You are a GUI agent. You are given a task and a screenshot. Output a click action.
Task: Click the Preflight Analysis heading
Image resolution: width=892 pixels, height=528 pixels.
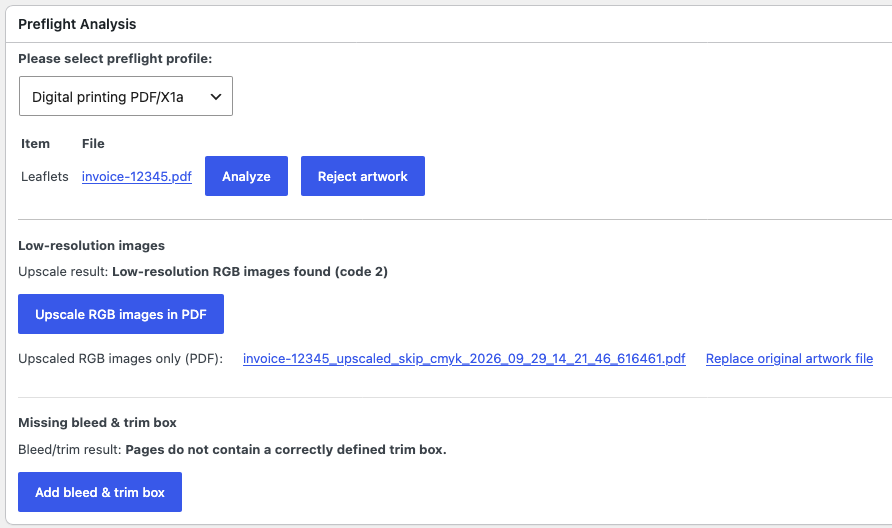pyautogui.click(x=77, y=24)
